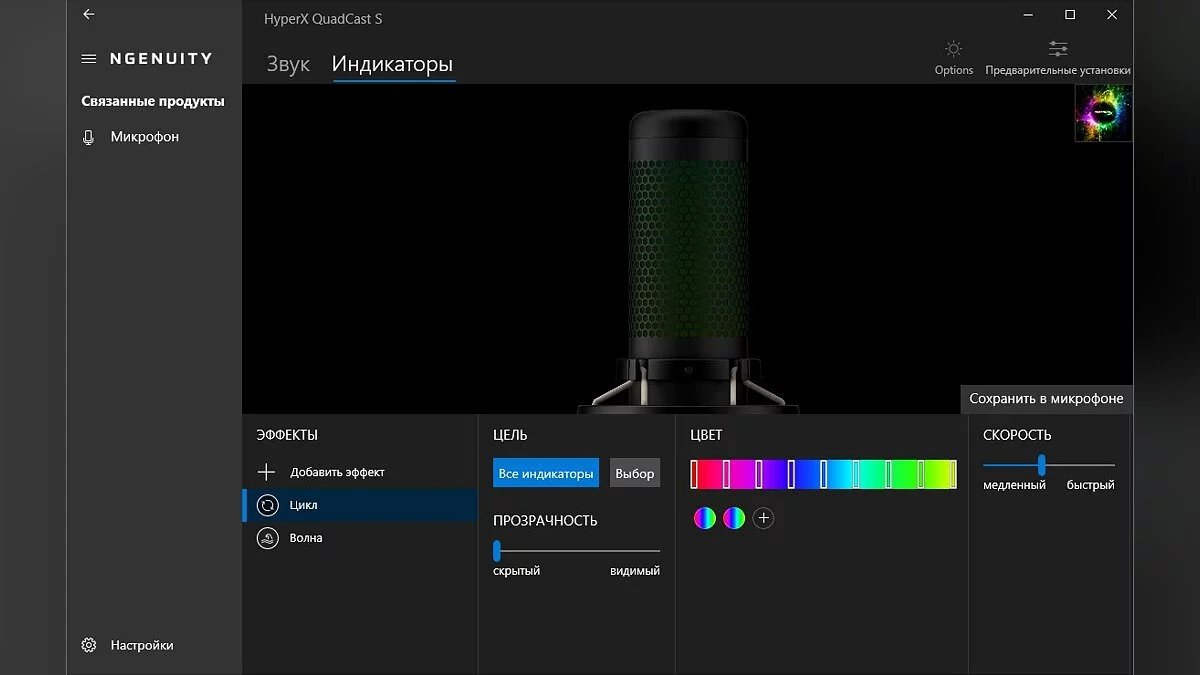Click the Скорость speed slider handle
Image resolution: width=1200 pixels, height=675 pixels.
point(1041,465)
